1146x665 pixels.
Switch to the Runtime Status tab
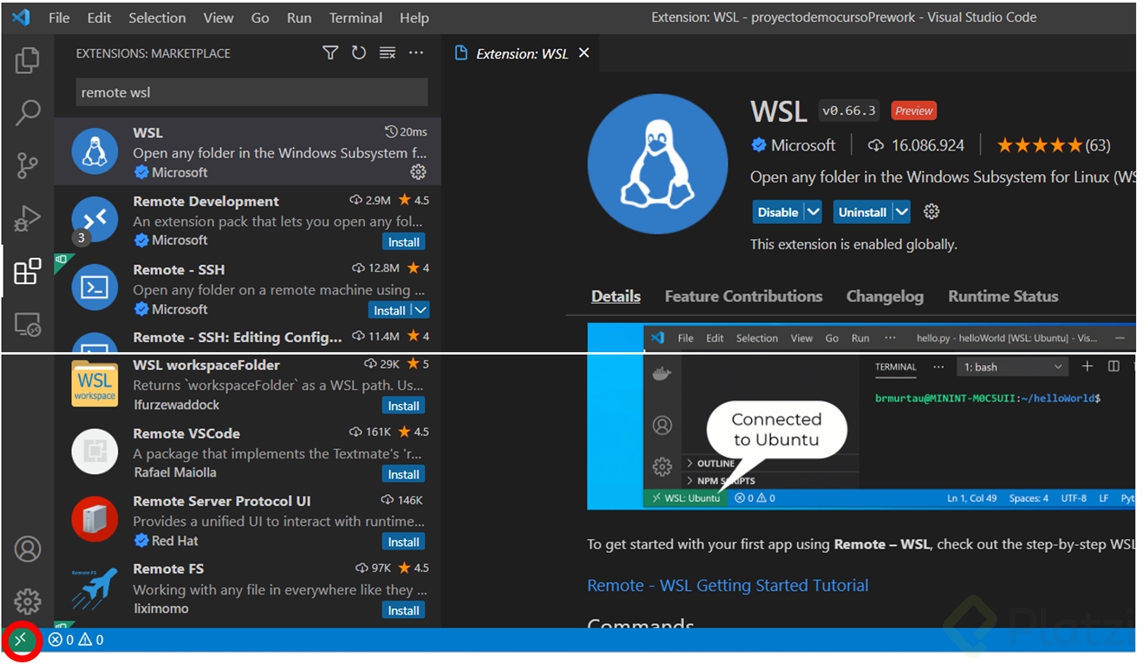(1003, 296)
